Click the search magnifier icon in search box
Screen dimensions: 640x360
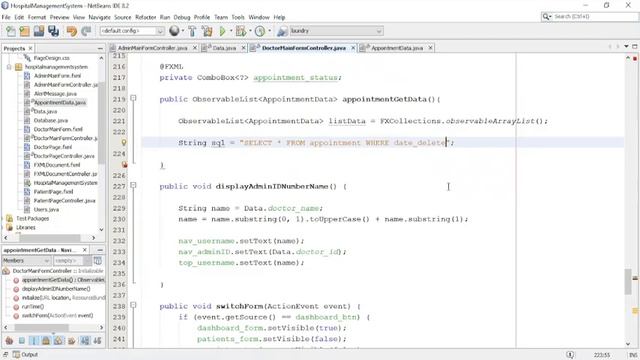(x=546, y=17)
